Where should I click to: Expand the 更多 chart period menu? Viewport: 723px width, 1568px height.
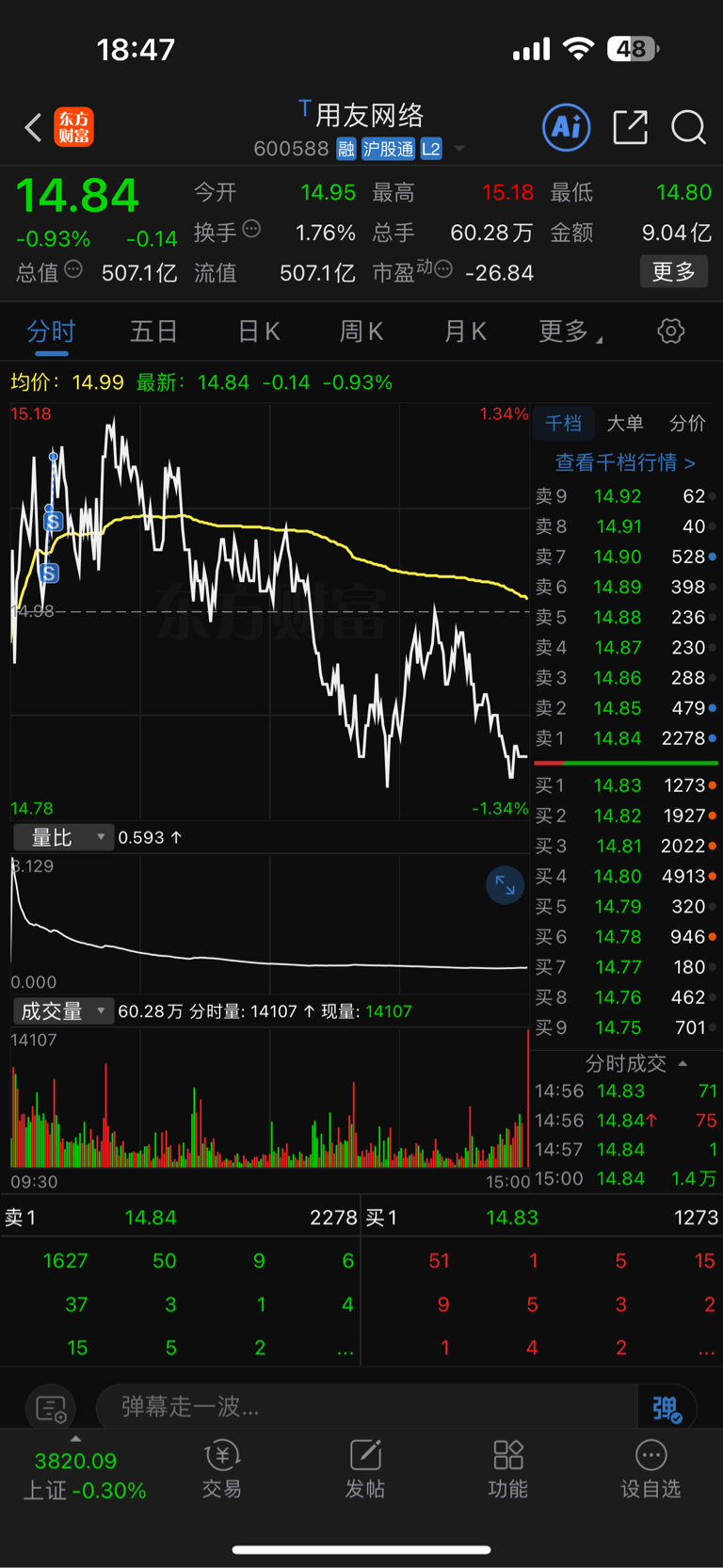[x=570, y=331]
